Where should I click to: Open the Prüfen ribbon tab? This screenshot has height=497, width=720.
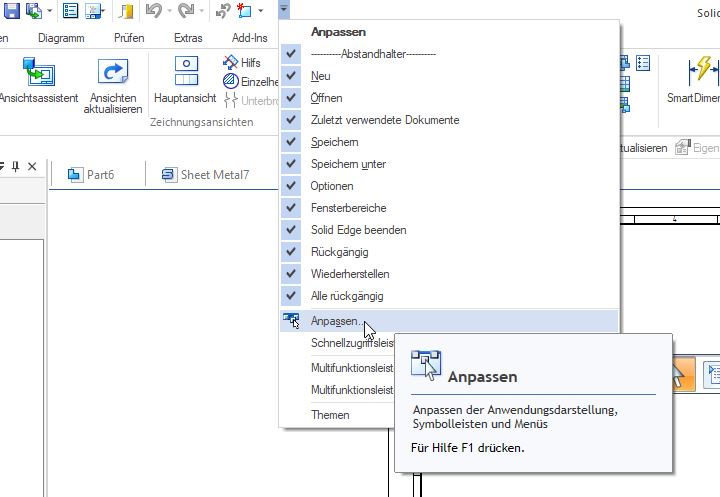pyautogui.click(x=129, y=38)
